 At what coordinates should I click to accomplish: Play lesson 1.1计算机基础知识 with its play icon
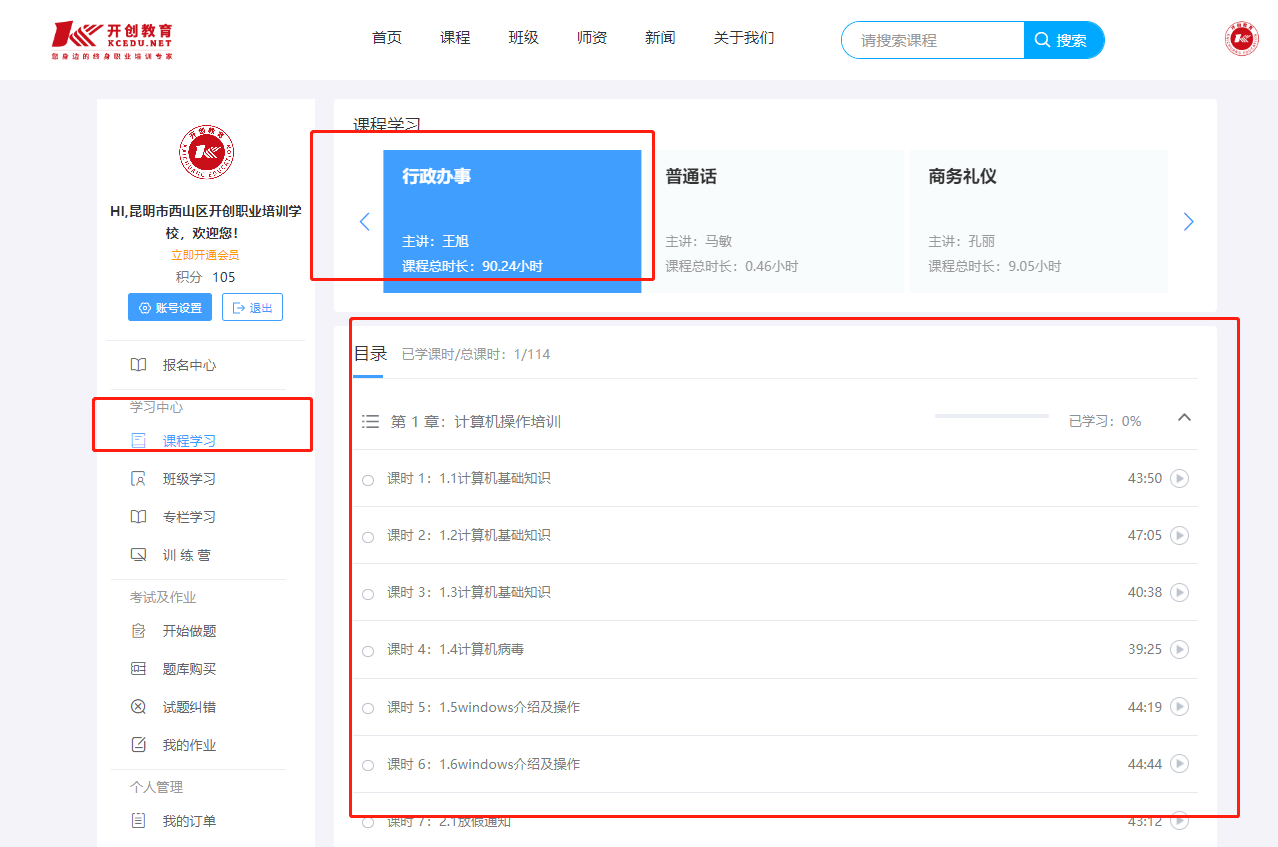tap(1180, 478)
